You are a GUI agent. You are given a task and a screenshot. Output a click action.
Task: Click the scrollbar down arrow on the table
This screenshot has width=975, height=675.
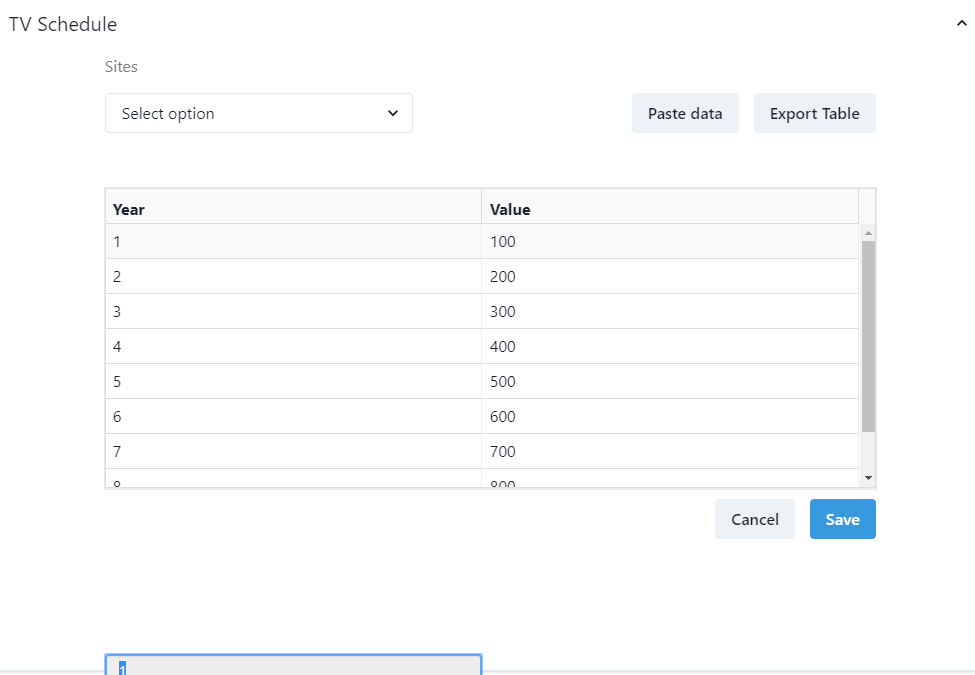(x=868, y=477)
